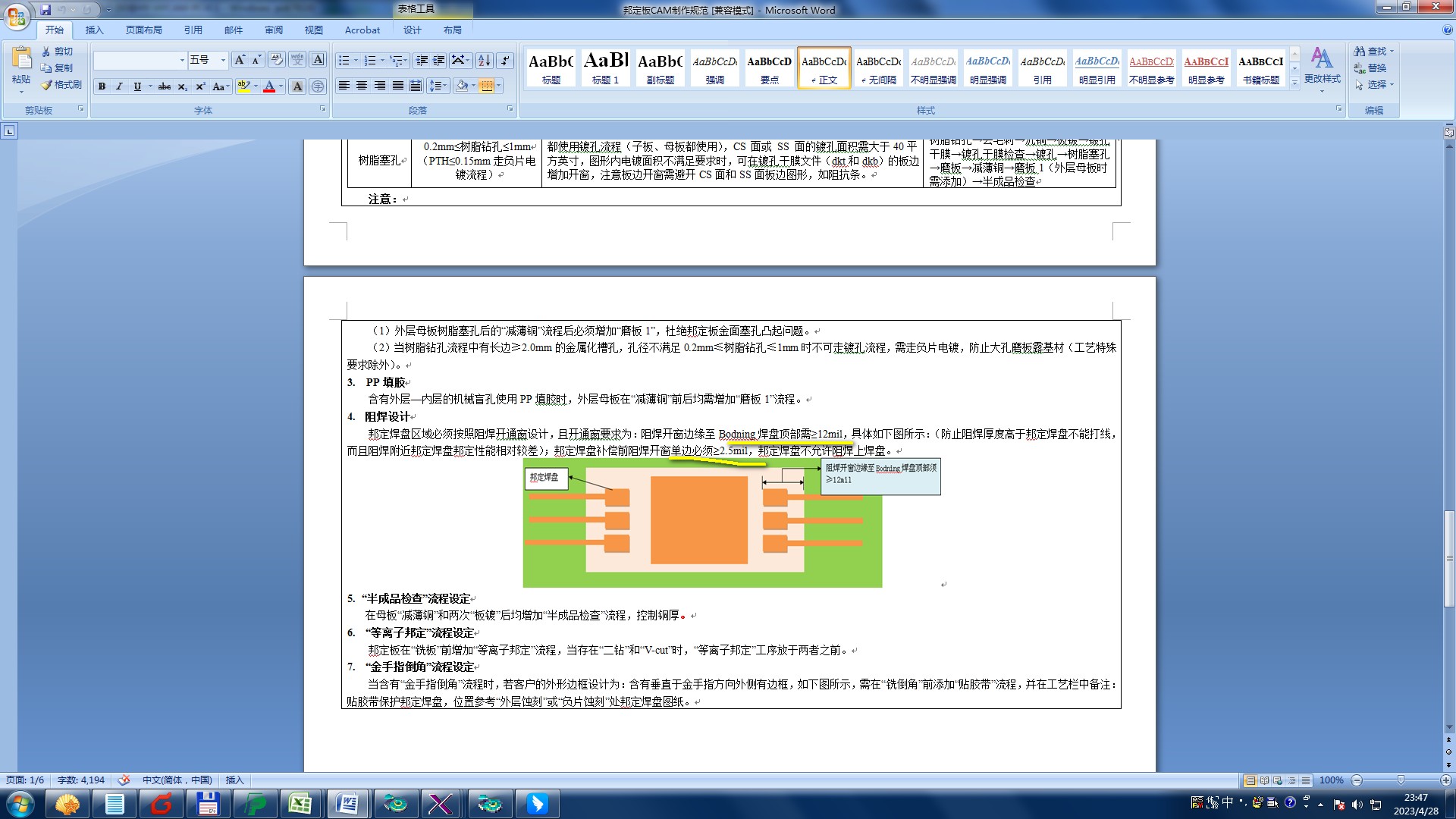The height and width of the screenshot is (819, 1456).
Task: Toggle Subscript formatting
Action: 182,86
